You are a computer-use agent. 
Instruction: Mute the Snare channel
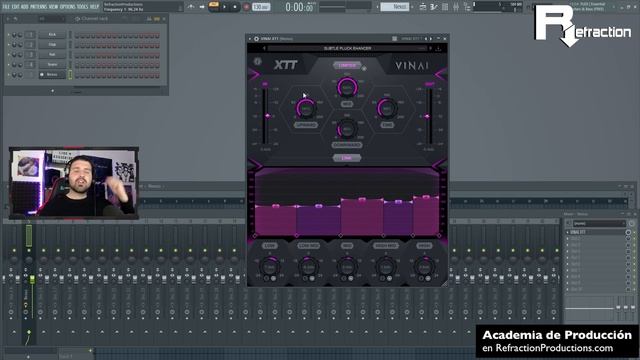pos(9,64)
